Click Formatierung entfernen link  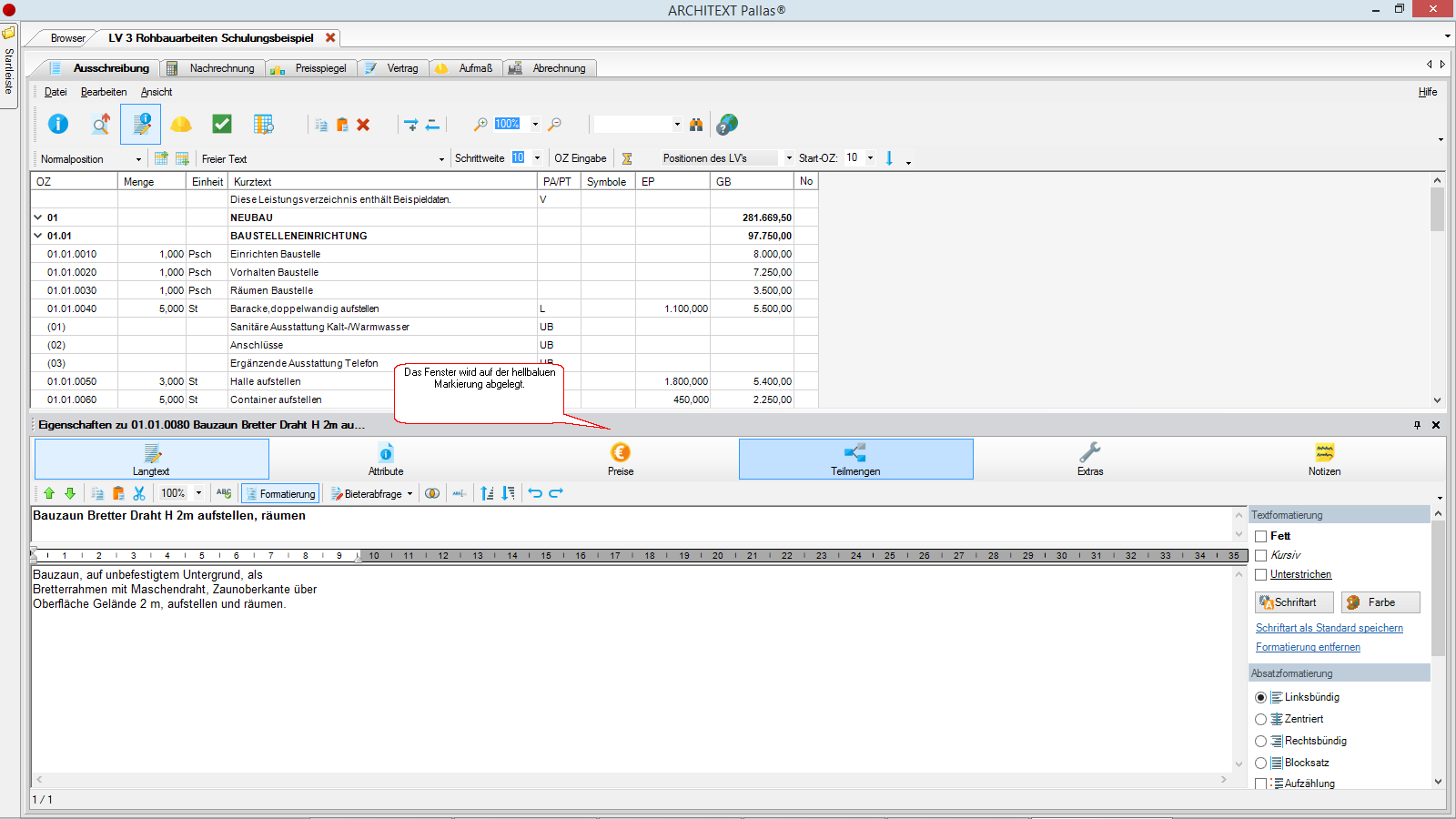pyautogui.click(x=1308, y=647)
